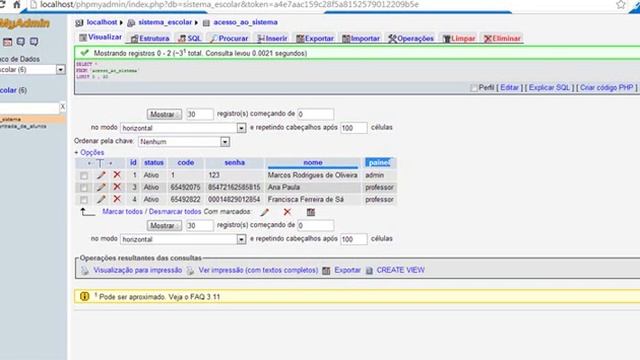Expand the Opções section

pyautogui.click(x=89, y=152)
